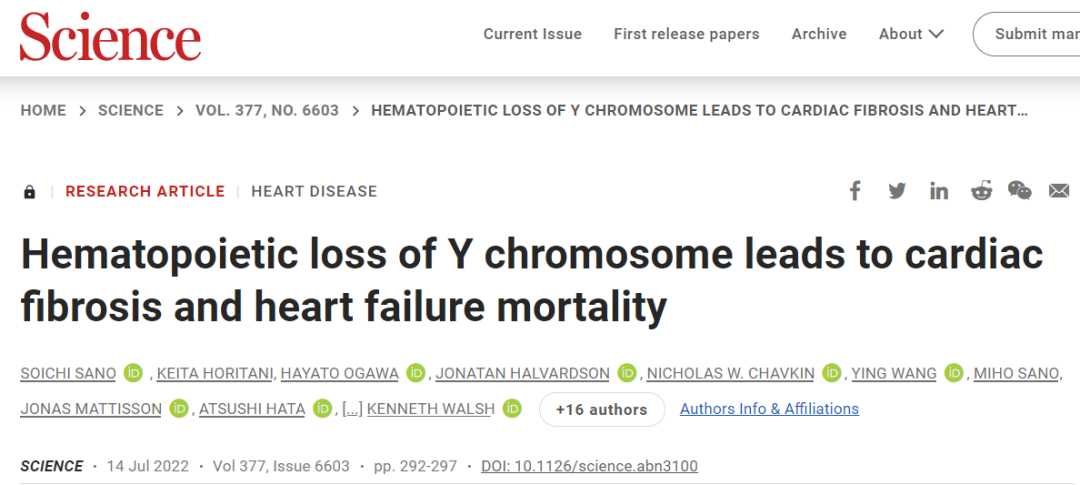The width and height of the screenshot is (1080, 485).
Task: Open the Archive menu item
Action: click(x=819, y=34)
